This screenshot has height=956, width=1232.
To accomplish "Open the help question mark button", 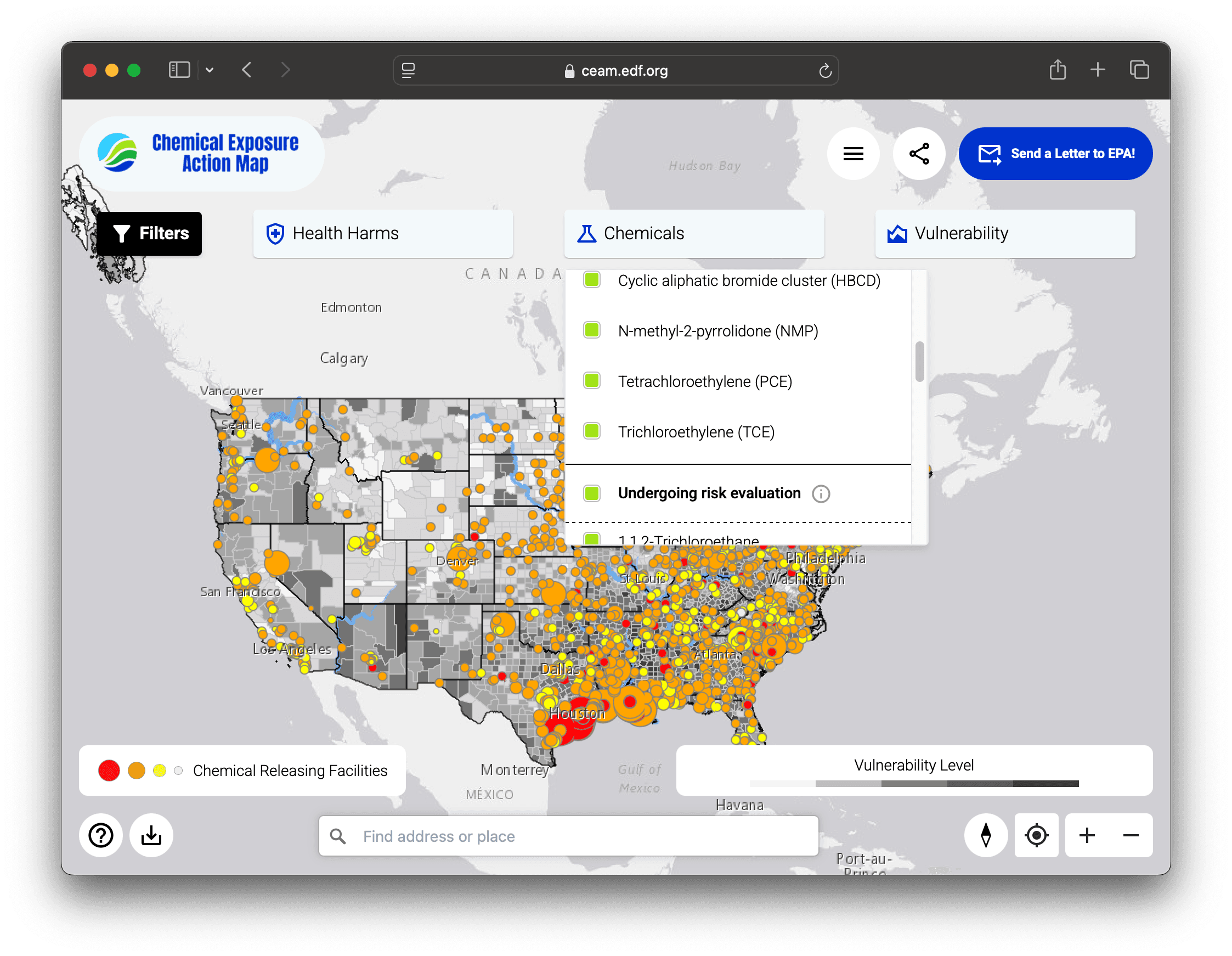I will click(101, 835).
